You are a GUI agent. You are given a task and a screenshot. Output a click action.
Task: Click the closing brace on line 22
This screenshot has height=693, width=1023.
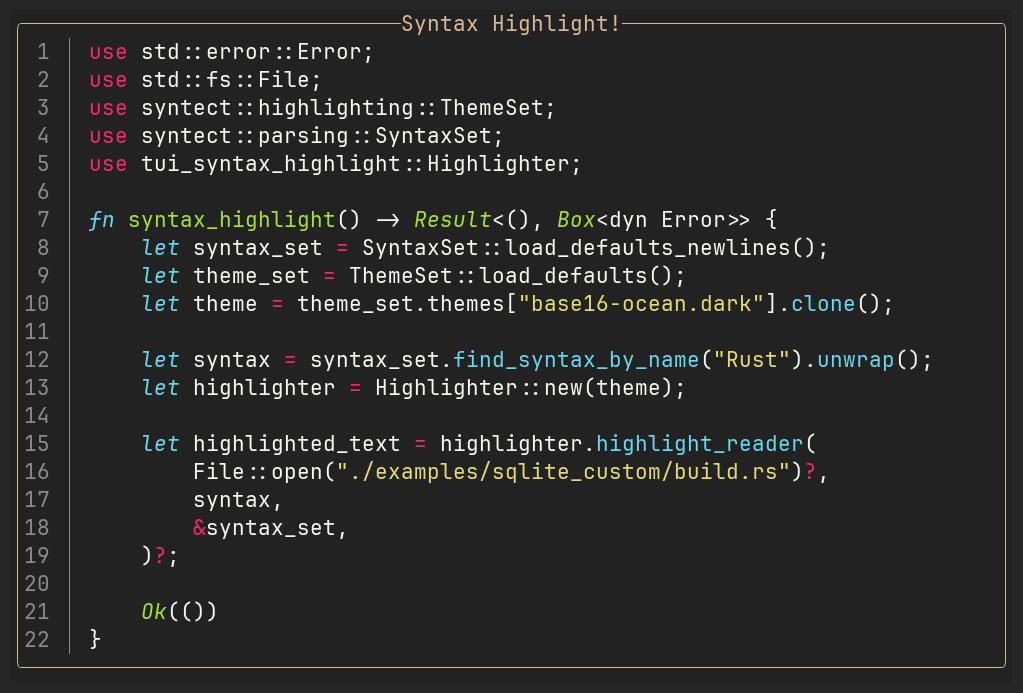point(95,639)
